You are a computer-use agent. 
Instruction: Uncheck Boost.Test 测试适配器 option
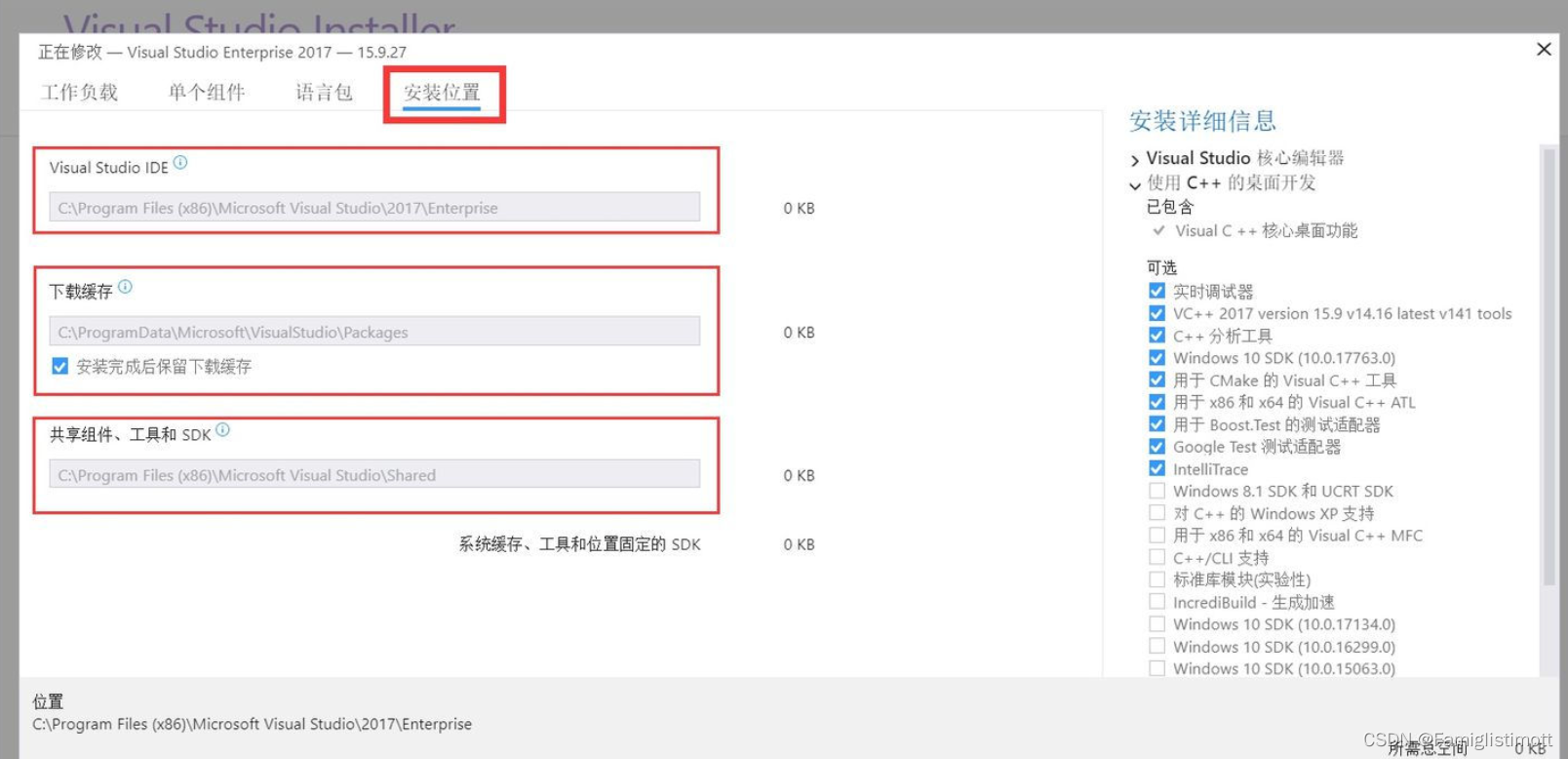point(1156,423)
